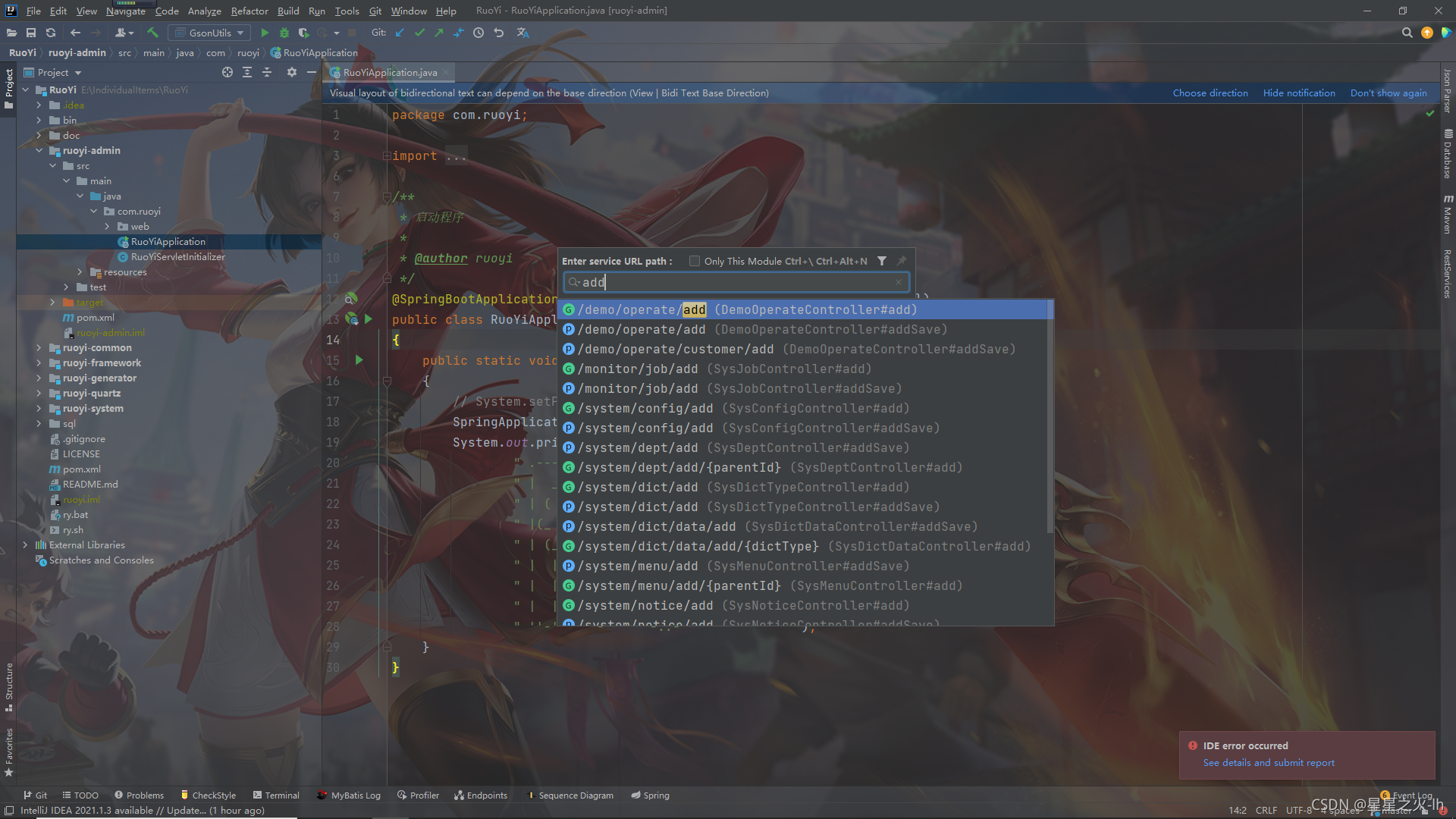Image resolution: width=1456 pixels, height=819 pixels.
Task: Open the Build menu
Action: [x=288, y=11]
